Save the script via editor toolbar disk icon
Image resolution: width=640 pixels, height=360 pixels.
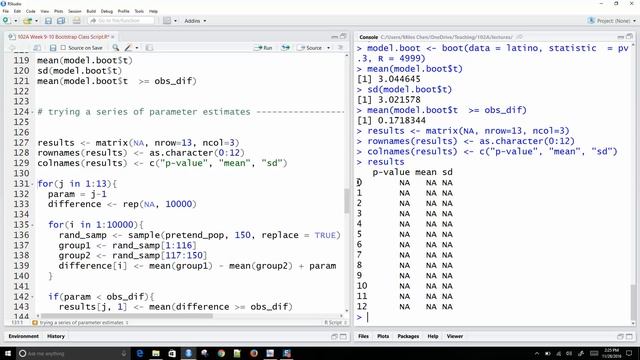pyautogui.click(x=53, y=48)
